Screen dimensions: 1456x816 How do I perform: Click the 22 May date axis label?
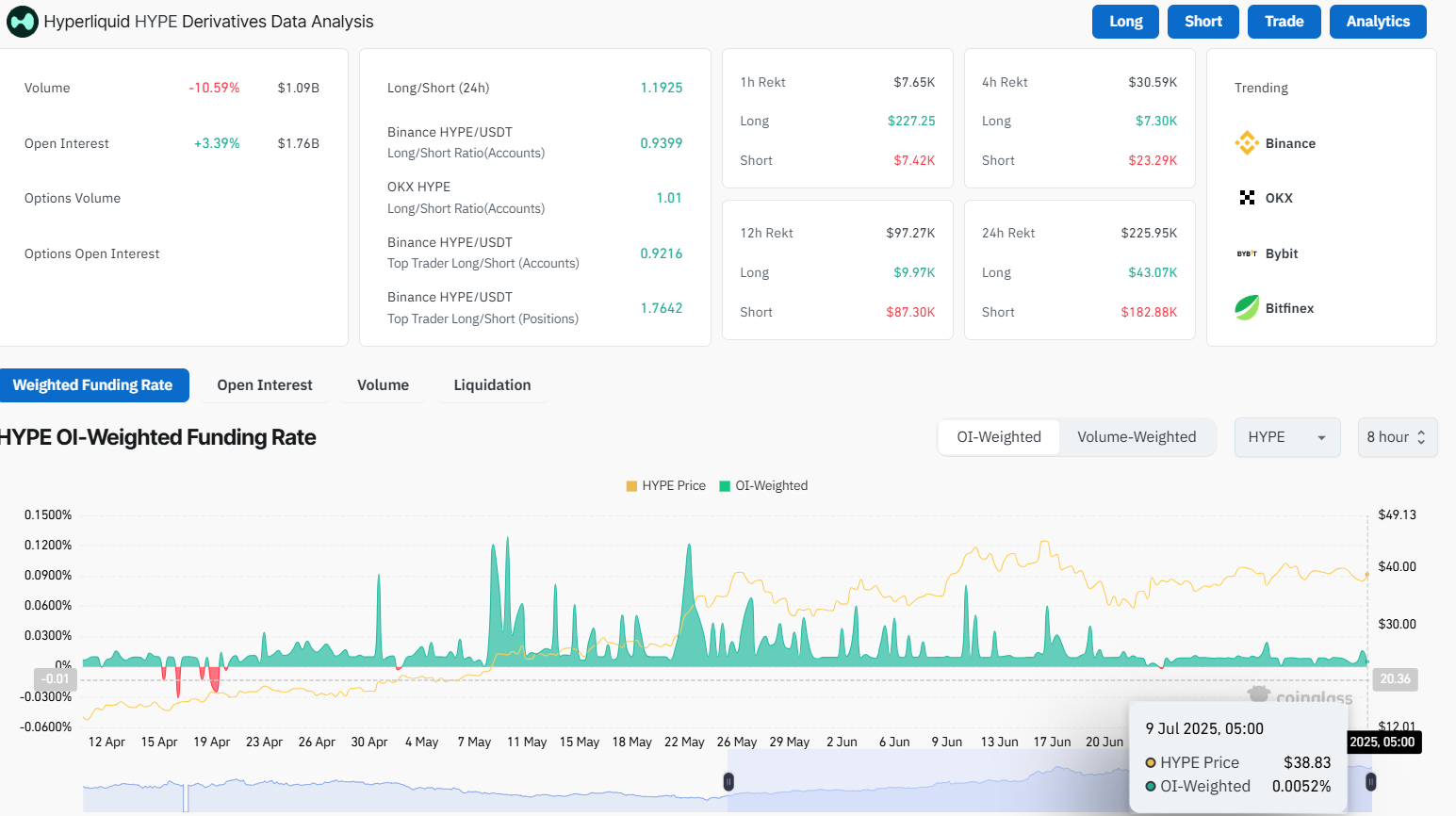tap(684, 742)
